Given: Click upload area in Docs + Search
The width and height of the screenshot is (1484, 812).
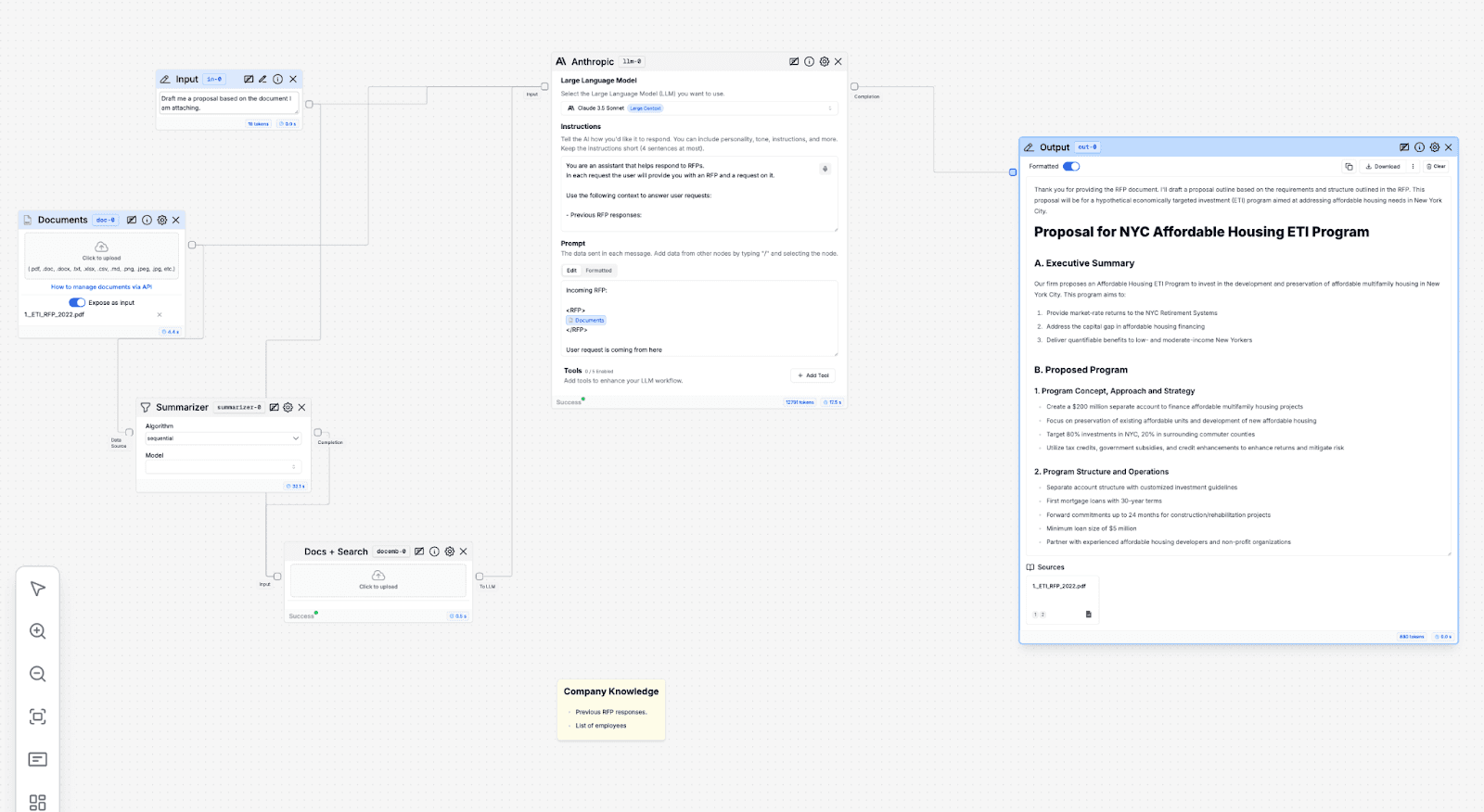Looking at the screenshot, I should [378, 580].
